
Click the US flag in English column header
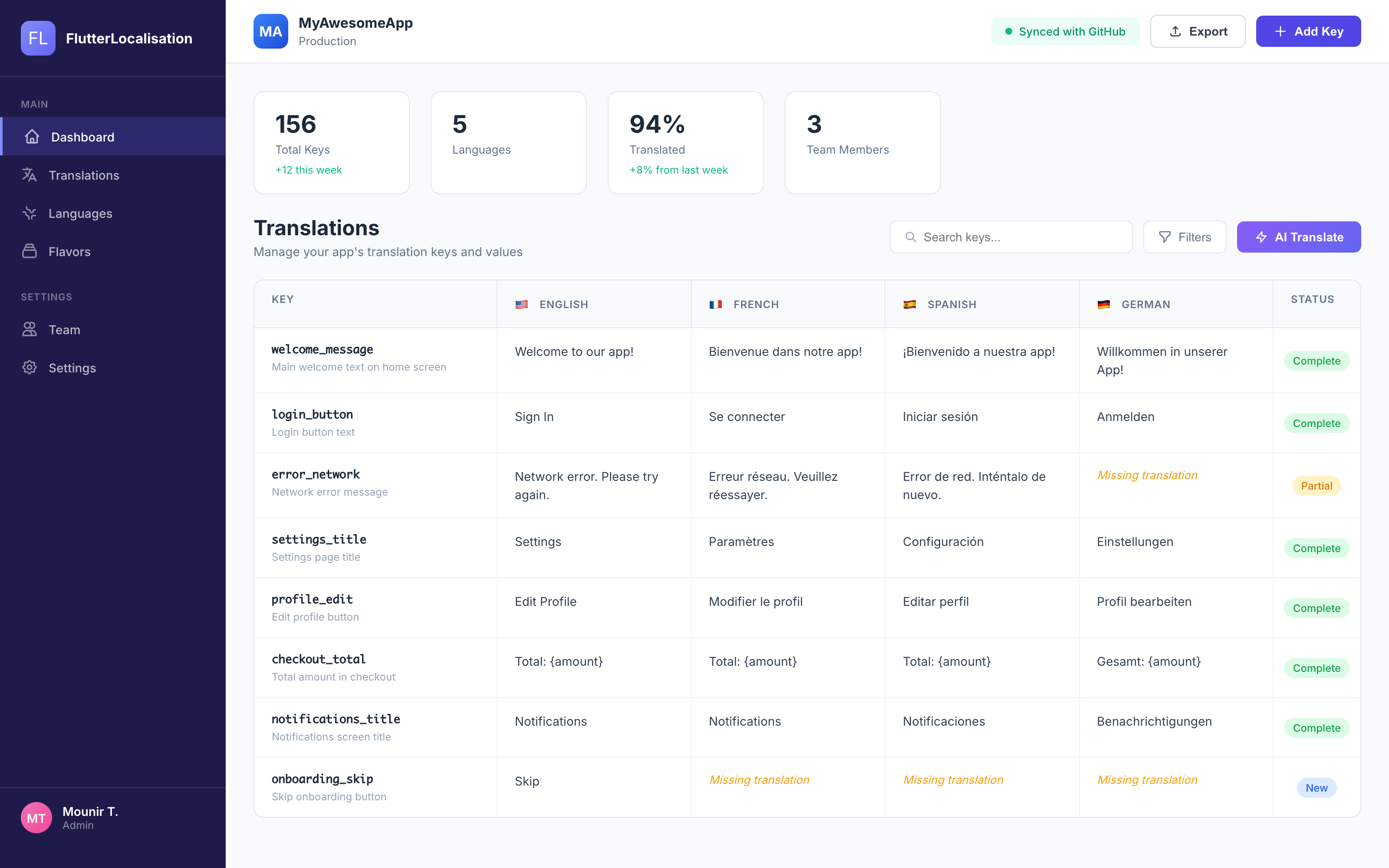pos(521,304)
